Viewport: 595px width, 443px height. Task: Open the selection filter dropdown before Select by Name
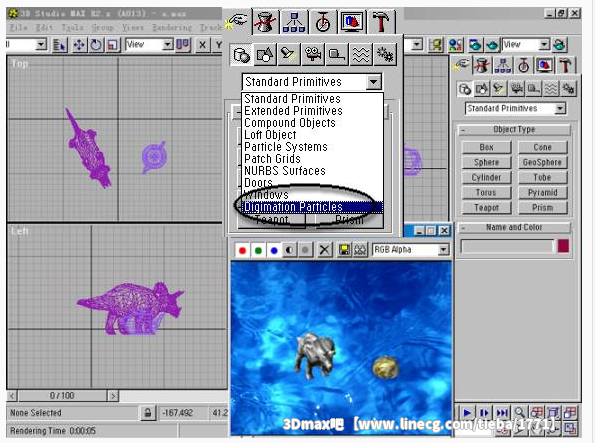[x=41, y=45]
